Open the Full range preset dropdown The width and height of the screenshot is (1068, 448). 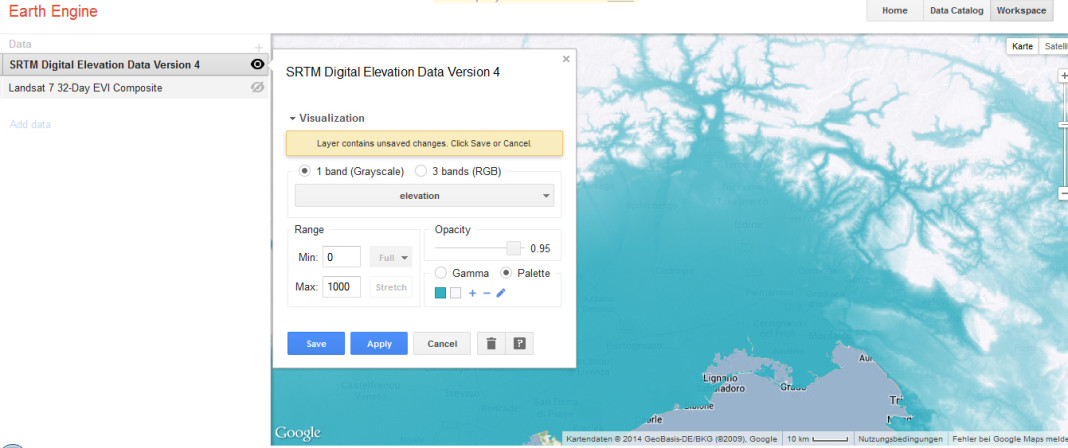391,257
